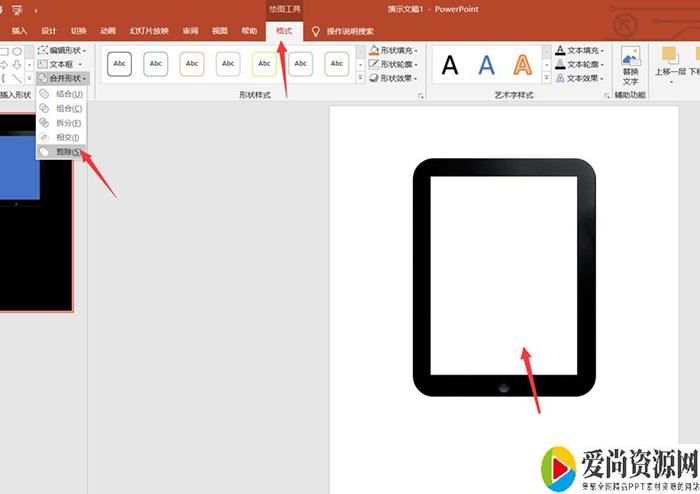This screenshot has width=700, height=494.
Task: Click the 替换文字 alt text button
Action: tap(630, 66)
